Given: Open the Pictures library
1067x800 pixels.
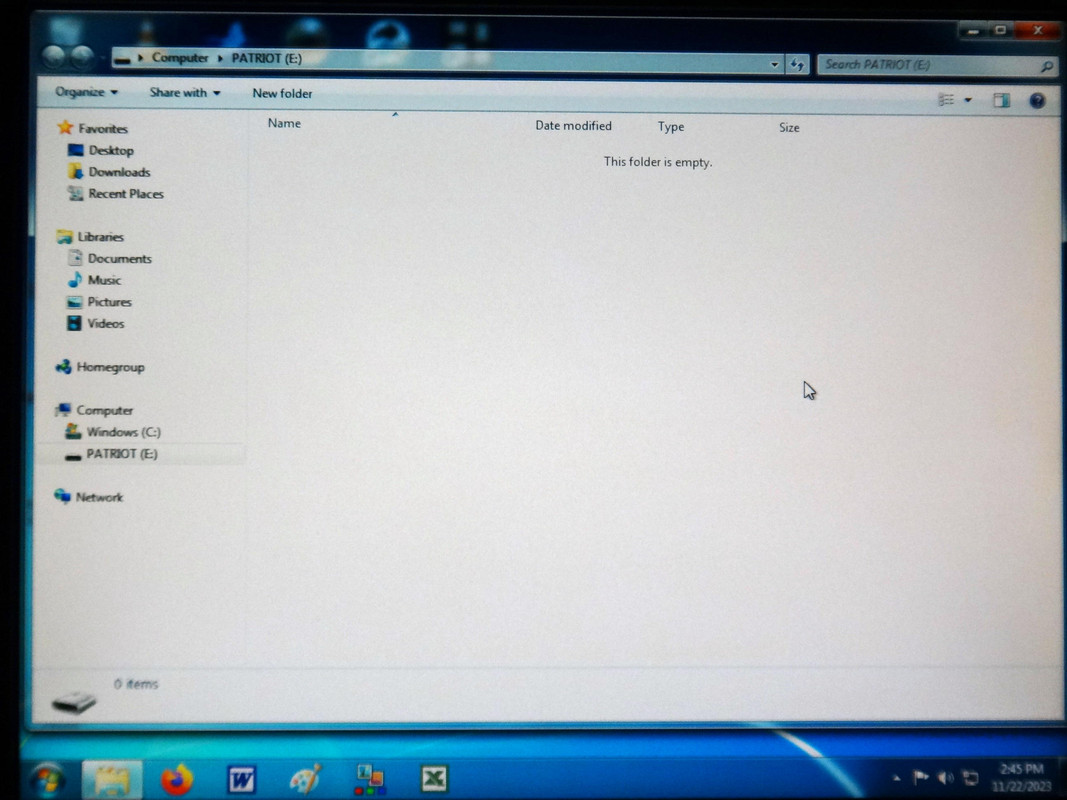Looking at the screenshot, I should (x=109, y=302).
